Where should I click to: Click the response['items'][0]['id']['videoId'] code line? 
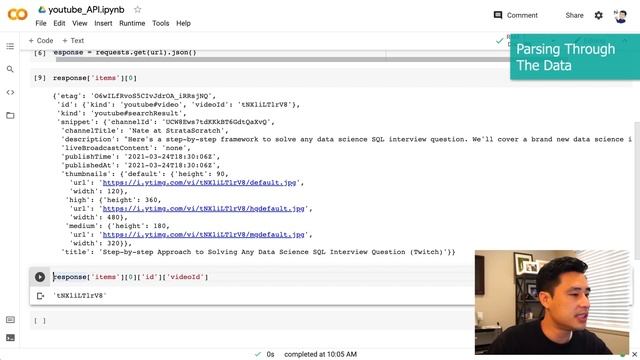click(x=131, y=277)
